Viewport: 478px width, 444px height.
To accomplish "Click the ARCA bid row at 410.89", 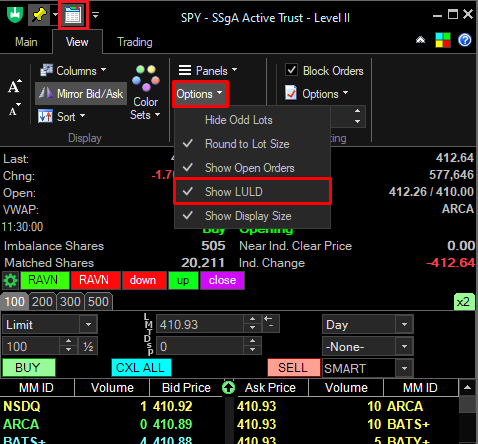I will point(113,424).
